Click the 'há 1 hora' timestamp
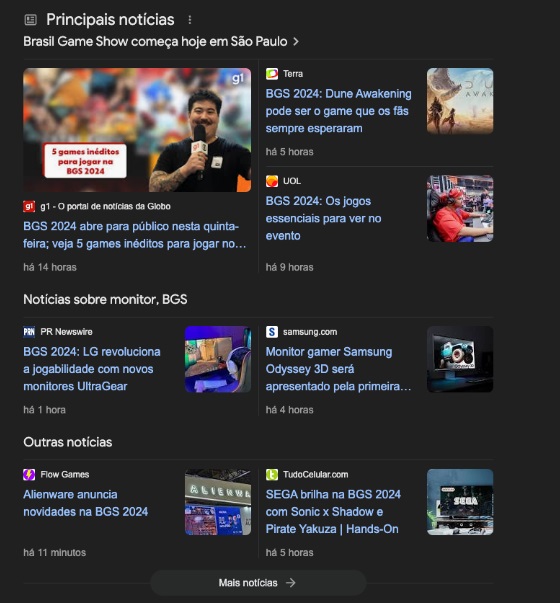Image resolution: width=560 pixels, height=603 pixels. [45, 410]
